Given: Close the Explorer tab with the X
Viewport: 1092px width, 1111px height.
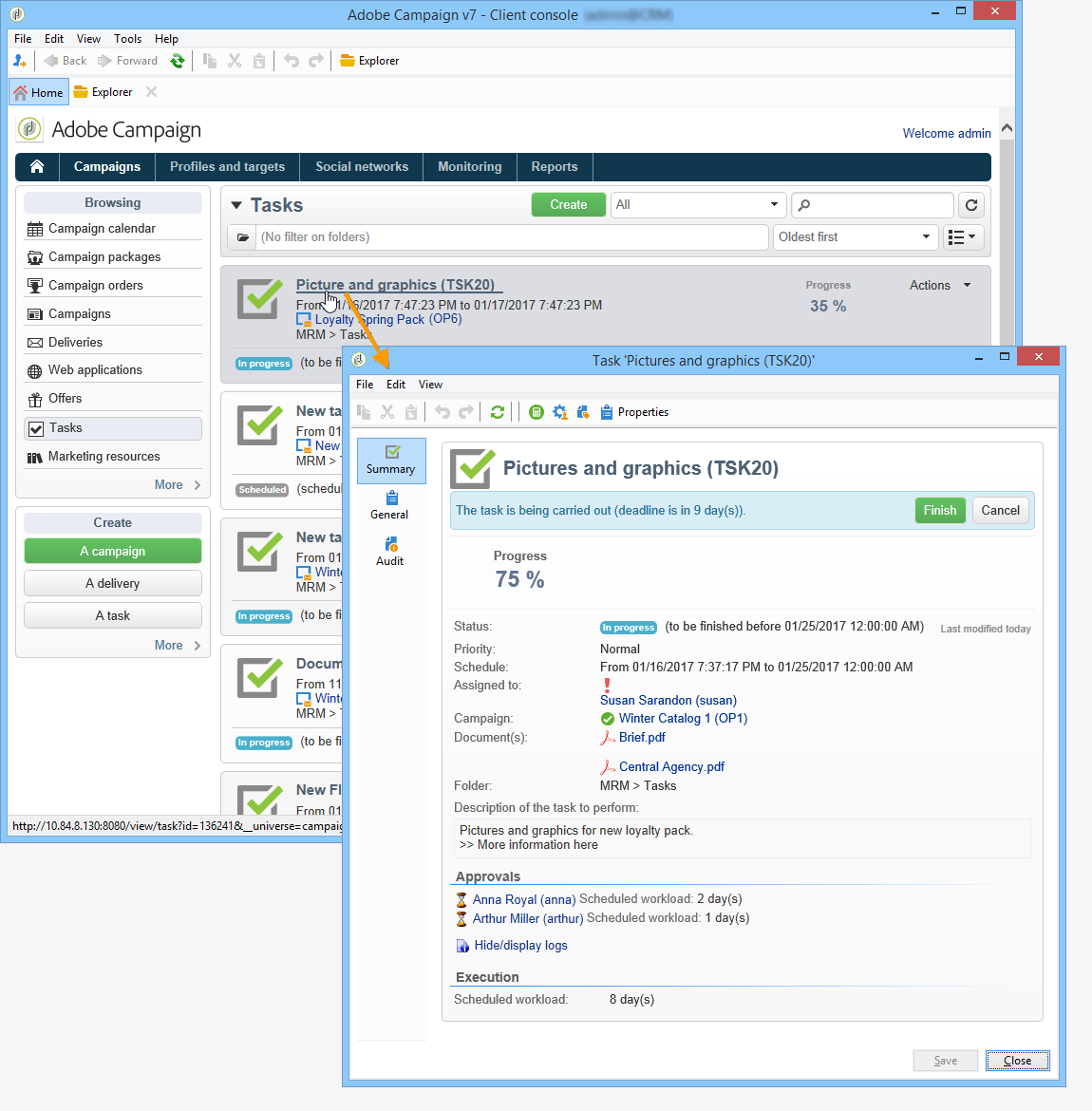Looking at the screenshot, I should 151,92.
